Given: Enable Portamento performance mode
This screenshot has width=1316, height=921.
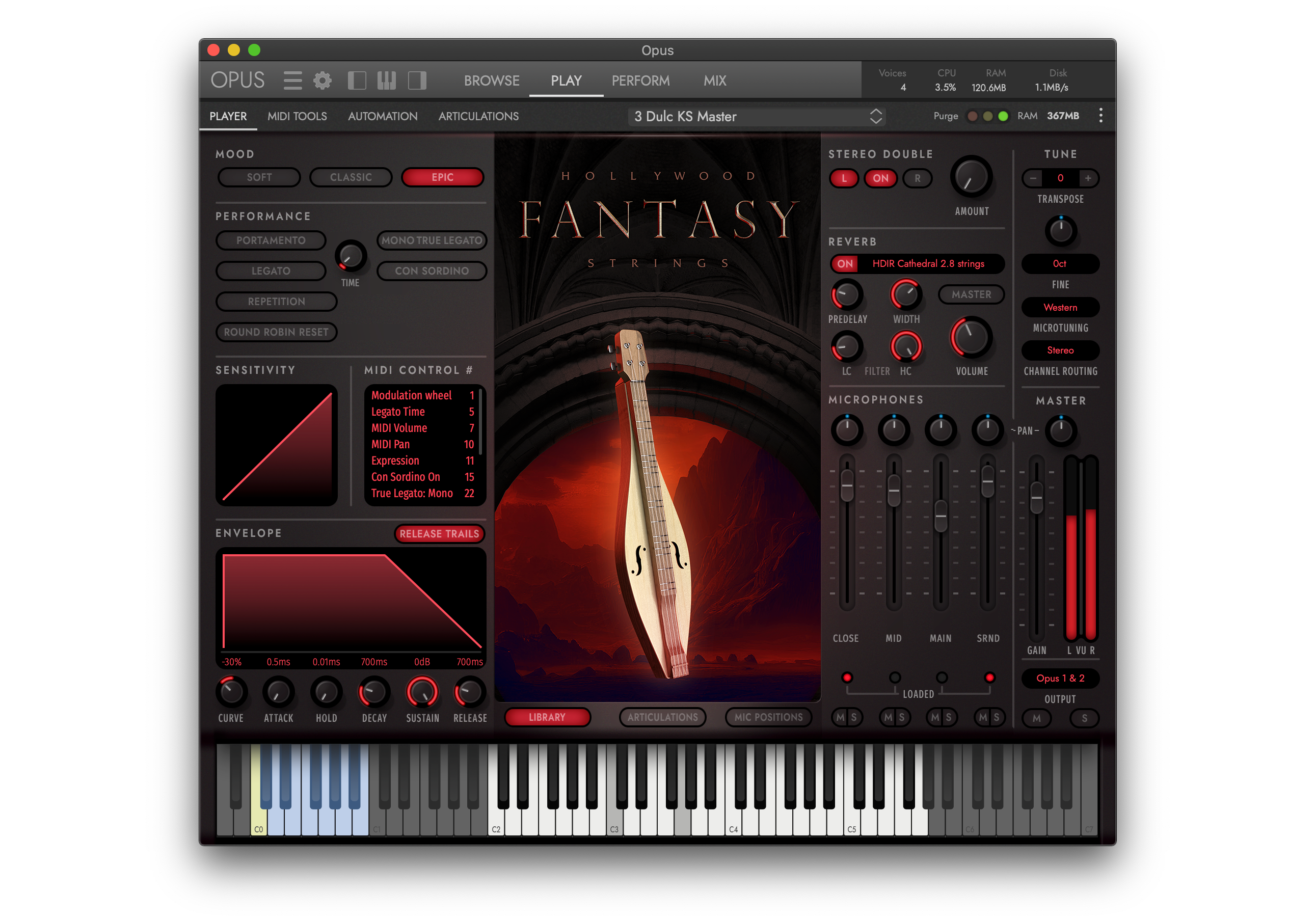Looking at the screenshot, I should click(271, 241).
